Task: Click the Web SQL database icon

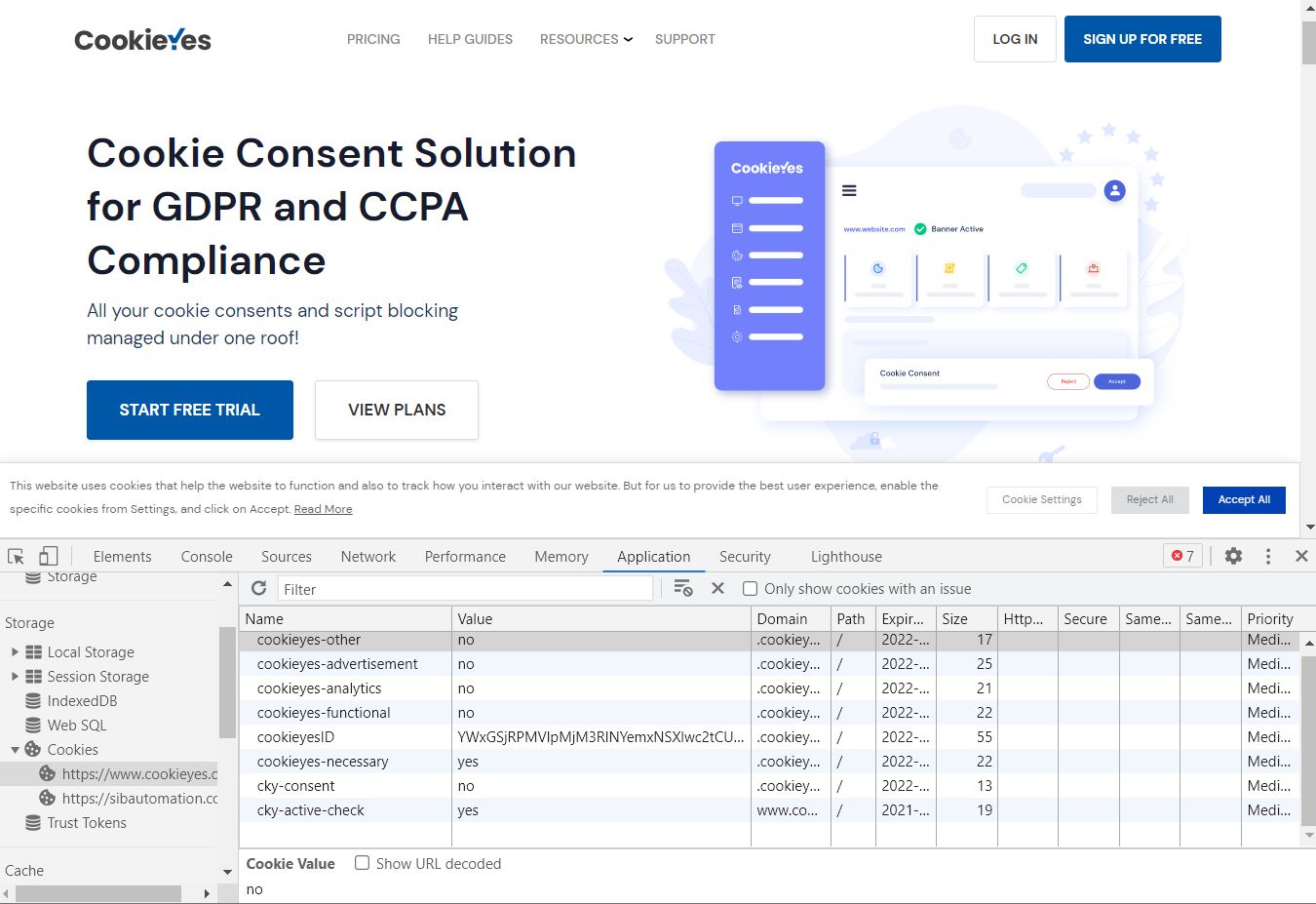Action: (33, 726)
